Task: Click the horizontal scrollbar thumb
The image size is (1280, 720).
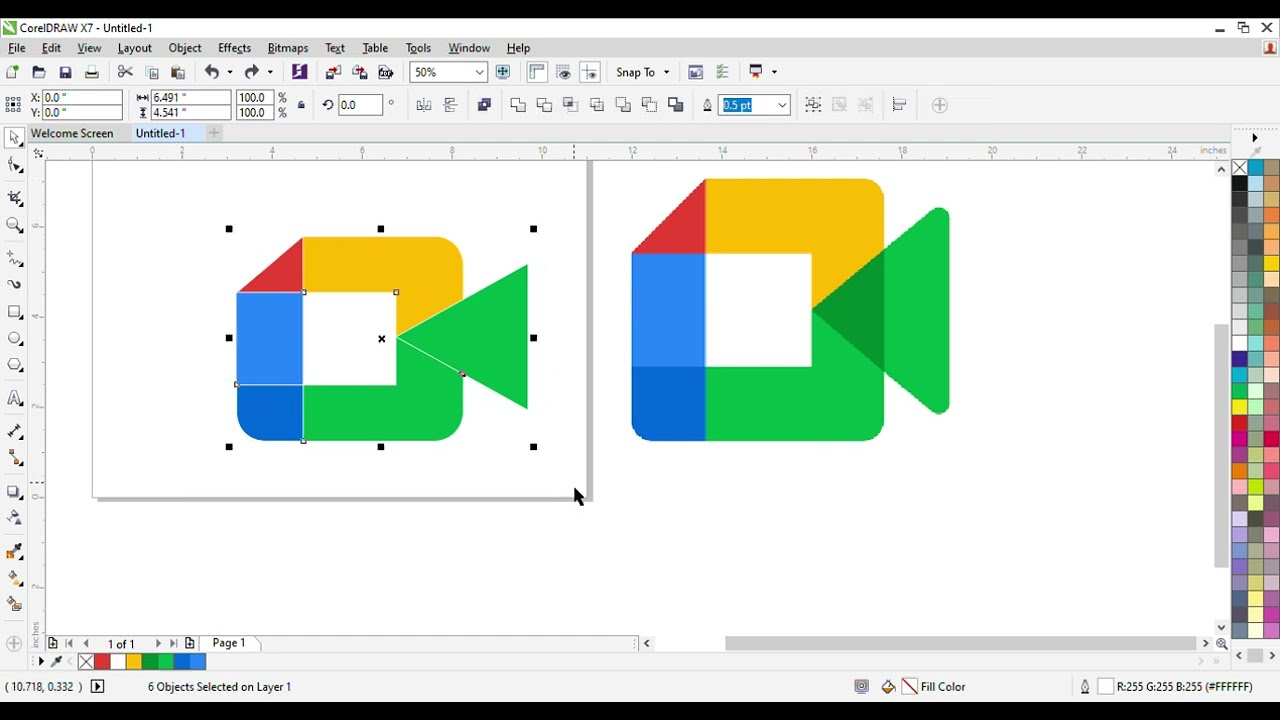Action: (960, 643)
